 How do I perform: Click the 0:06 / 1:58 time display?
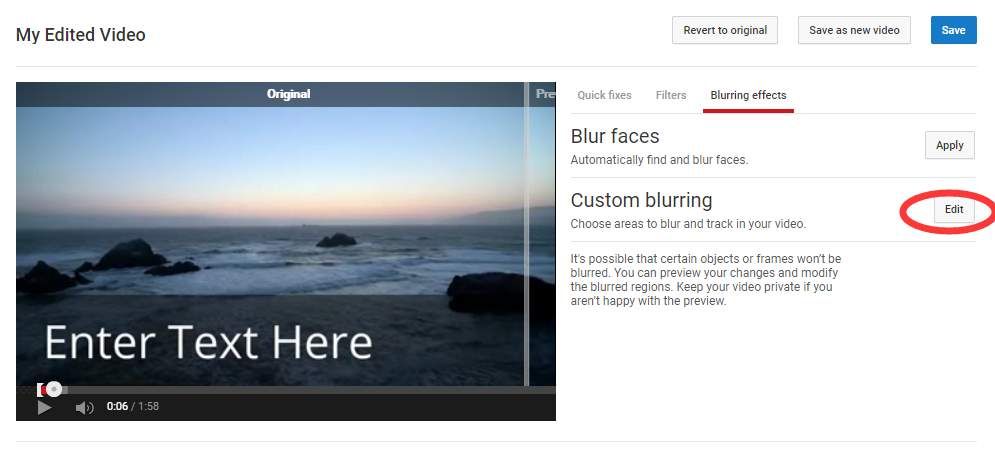pyautogui.click(x=133, y=407)
